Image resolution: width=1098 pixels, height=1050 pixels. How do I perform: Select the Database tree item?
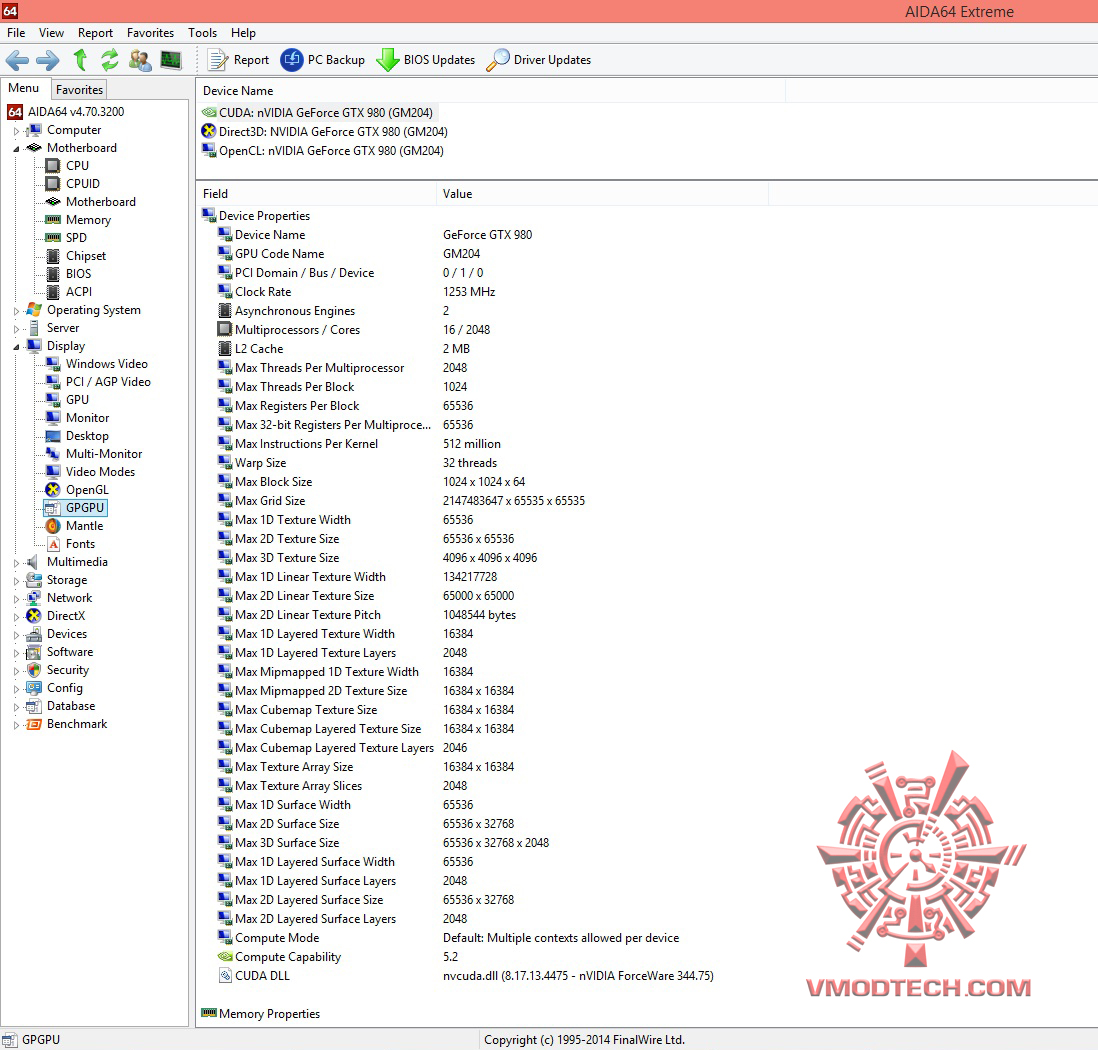coord(71,706)
